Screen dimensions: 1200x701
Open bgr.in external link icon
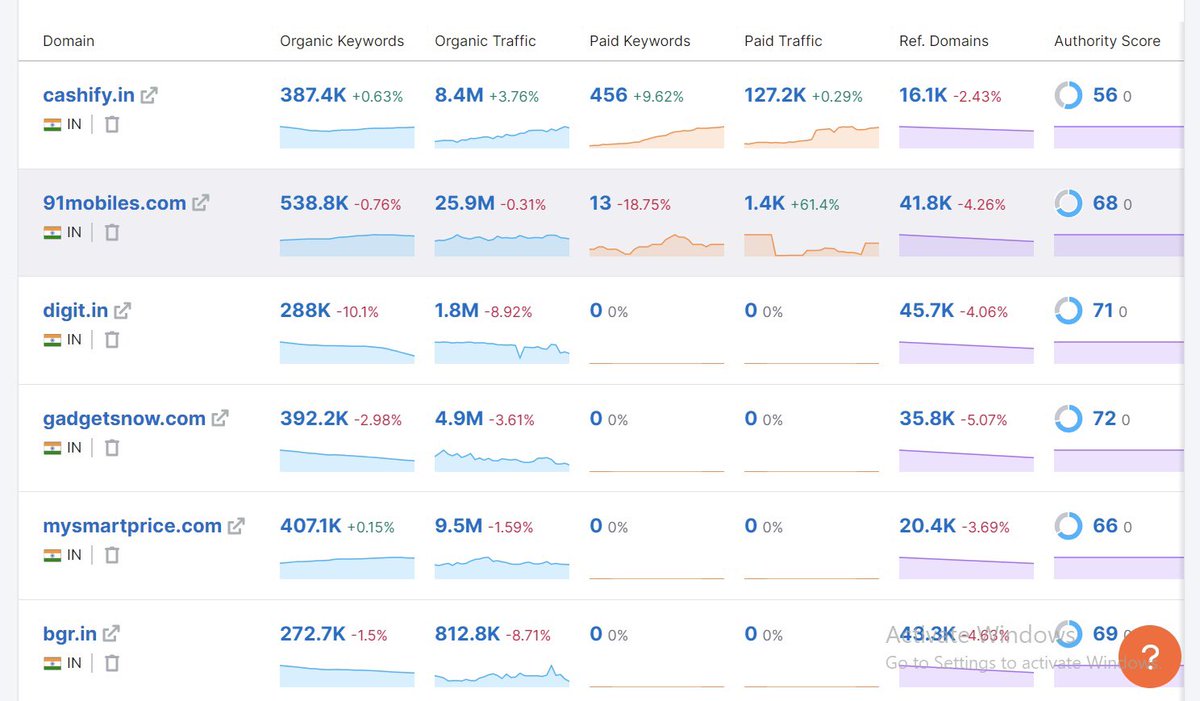112,634
